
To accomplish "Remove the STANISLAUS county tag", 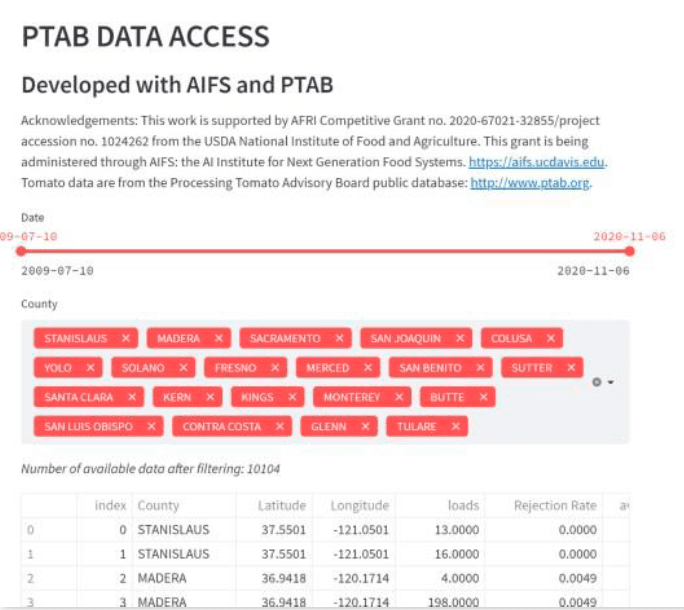I will 126,339.
